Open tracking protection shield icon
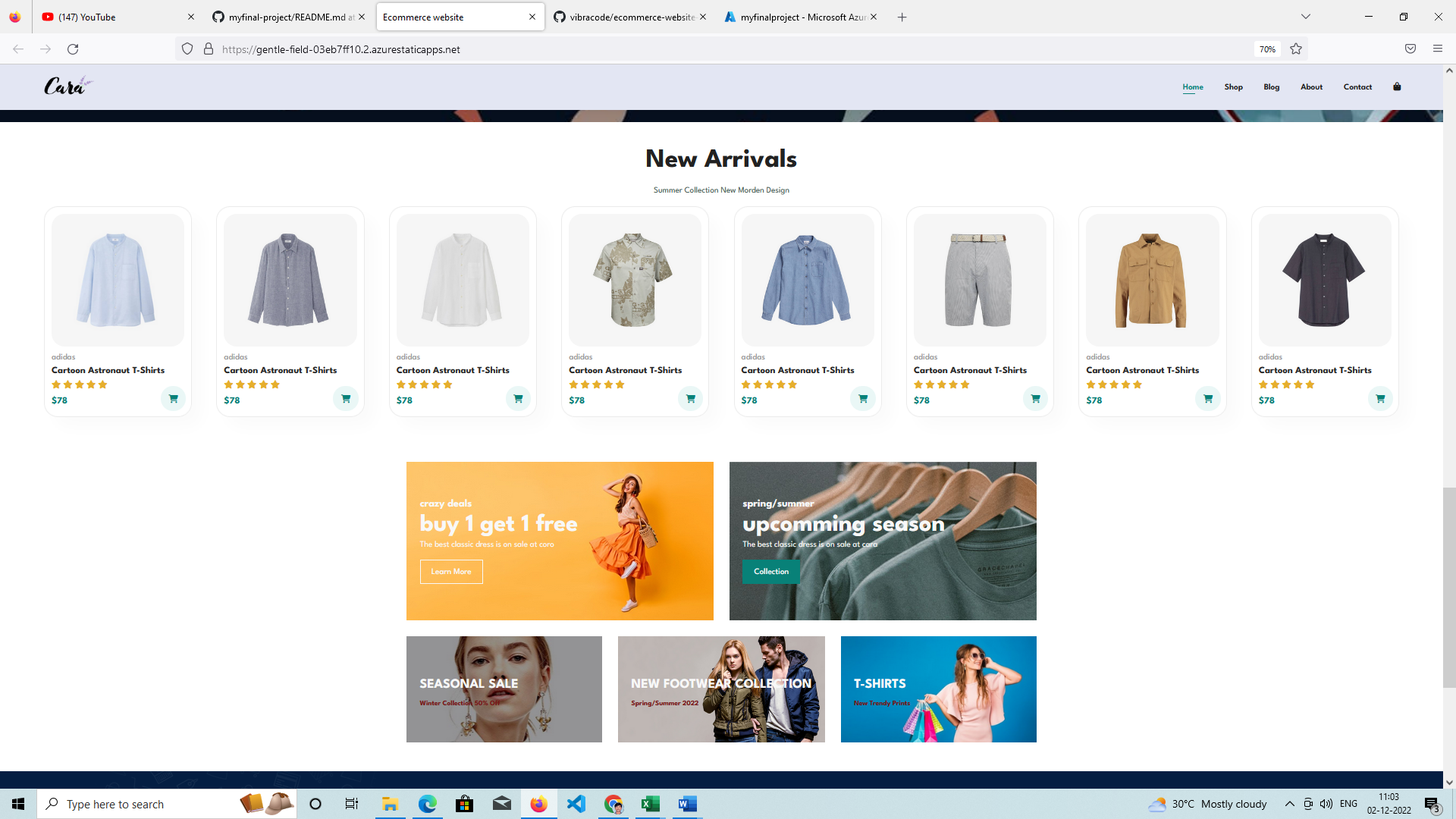Viewport: 1456px width, 819px height. click(187, 49)
